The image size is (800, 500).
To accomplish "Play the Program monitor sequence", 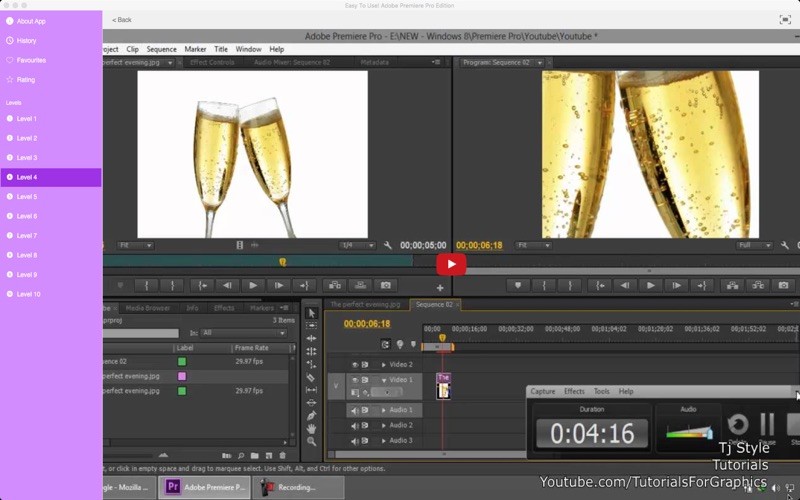I will pyautogui.click(x=651, y=286).
